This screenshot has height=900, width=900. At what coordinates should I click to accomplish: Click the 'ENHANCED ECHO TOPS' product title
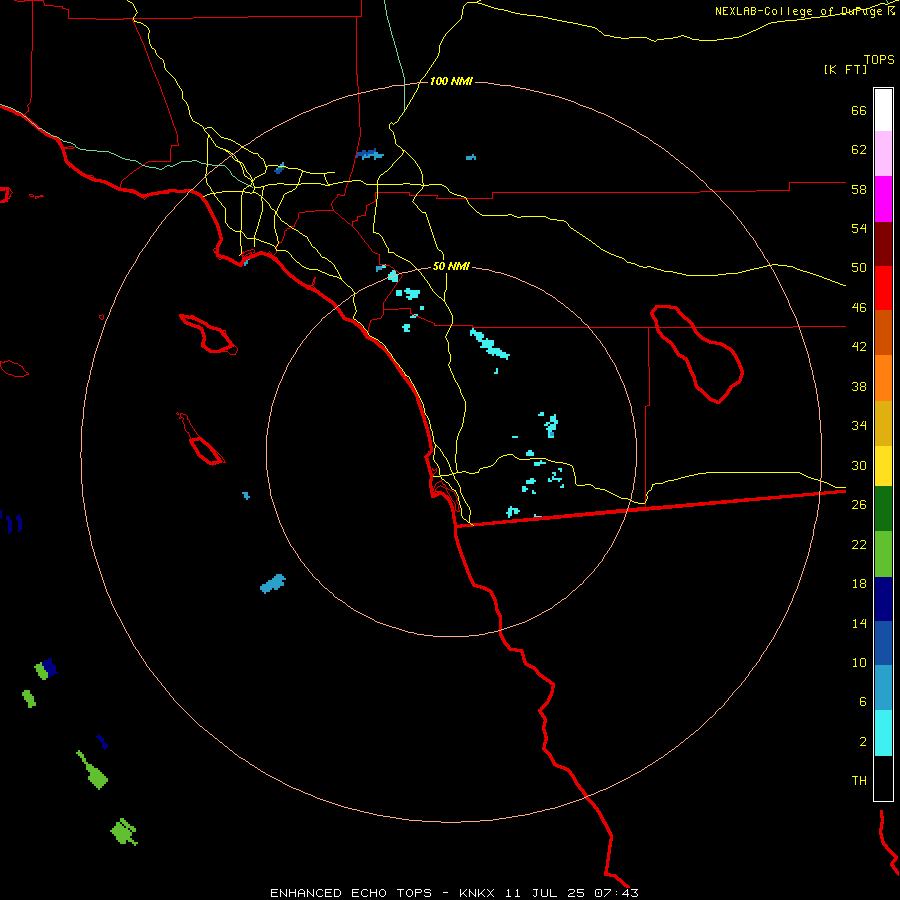point(351,893)
